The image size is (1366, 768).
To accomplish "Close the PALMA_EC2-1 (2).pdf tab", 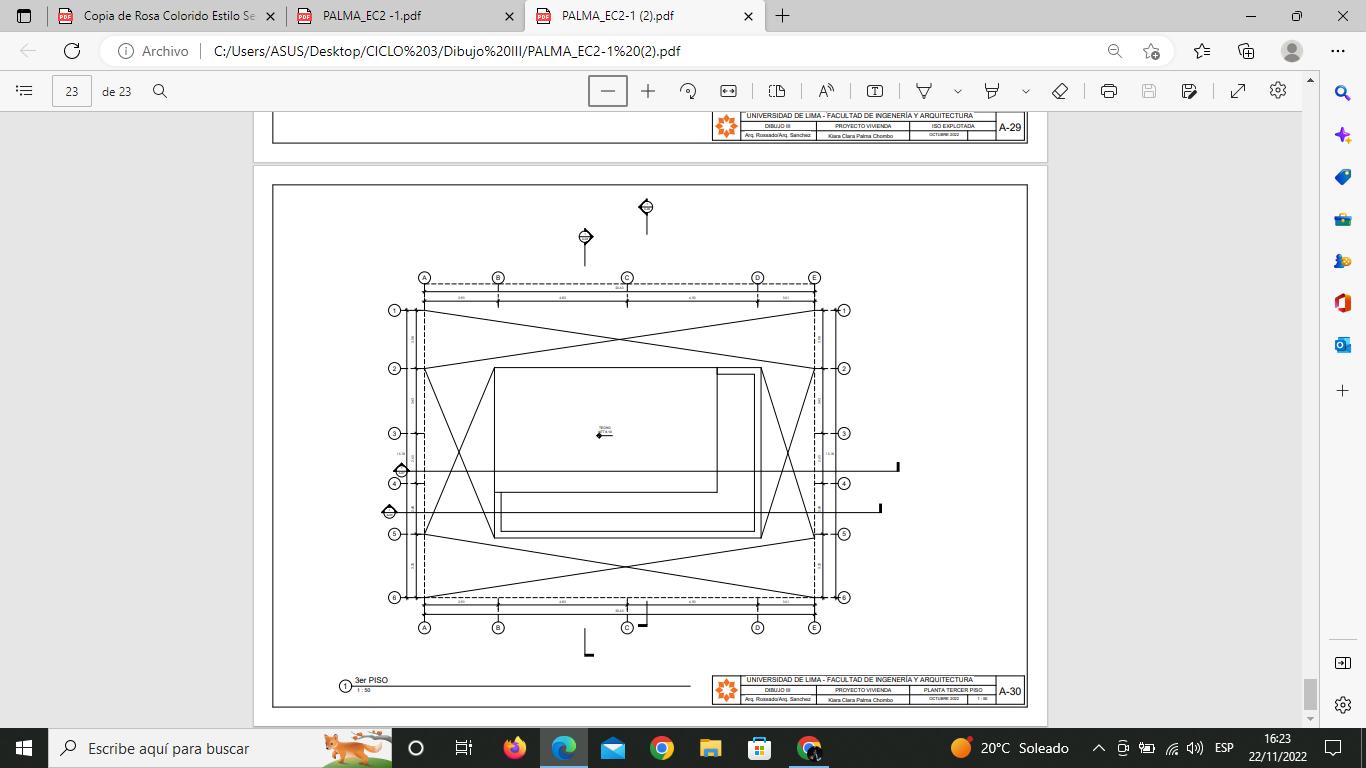I will tap(748, 16).
